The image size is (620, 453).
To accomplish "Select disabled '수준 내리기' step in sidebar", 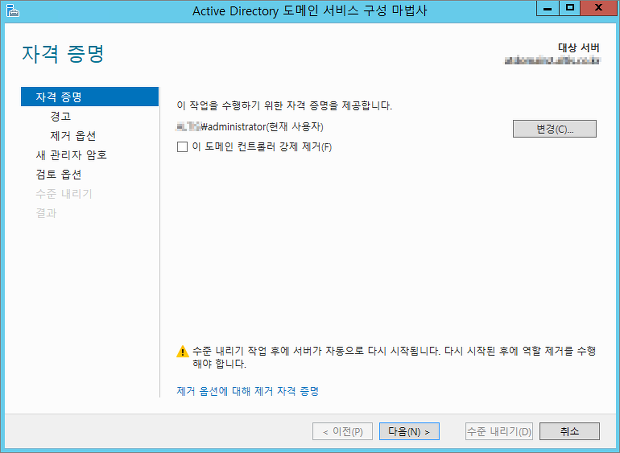I will point(64,194).
